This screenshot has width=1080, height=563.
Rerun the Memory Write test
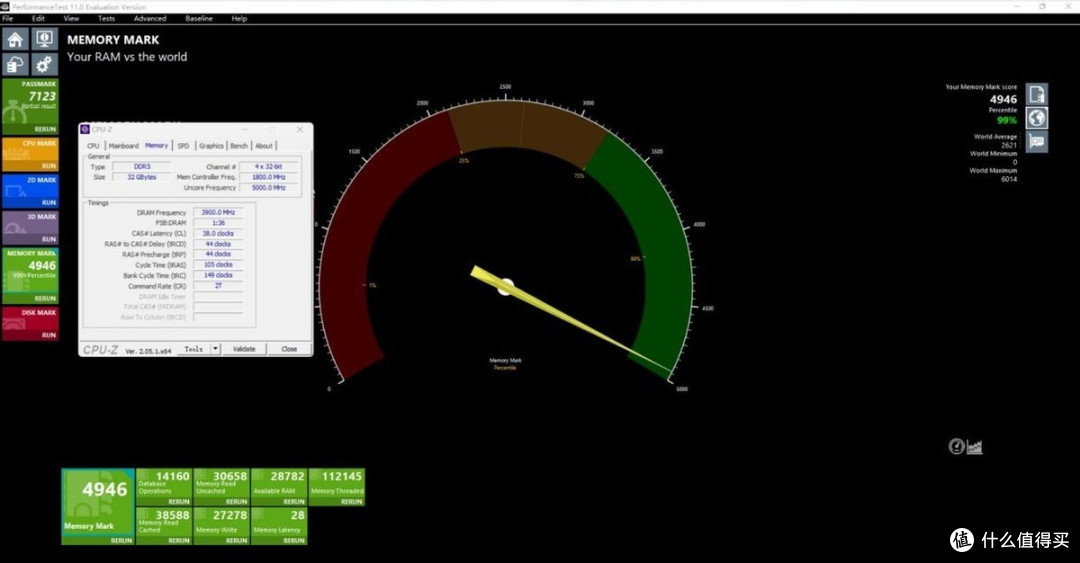pyautogui.click(x=236, y=541)
